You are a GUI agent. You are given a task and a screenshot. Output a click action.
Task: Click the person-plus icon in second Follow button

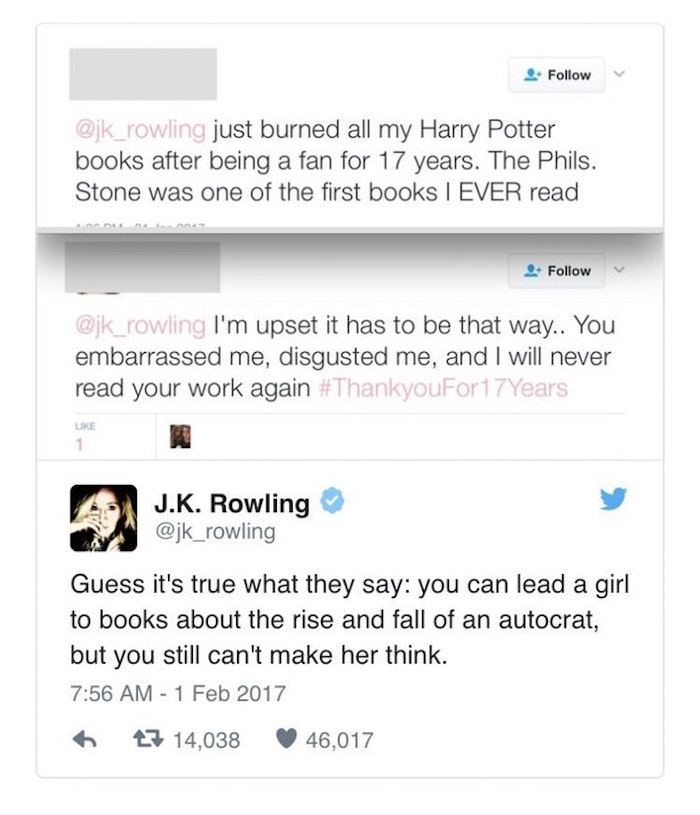pyautogui.click(x=532, y=270)
